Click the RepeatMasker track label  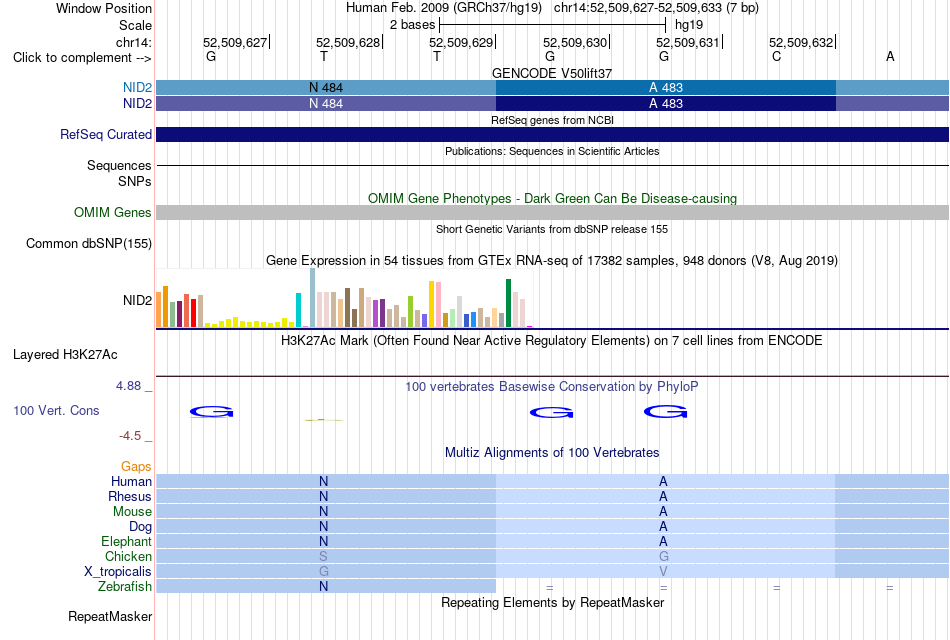tap(110, 617)
